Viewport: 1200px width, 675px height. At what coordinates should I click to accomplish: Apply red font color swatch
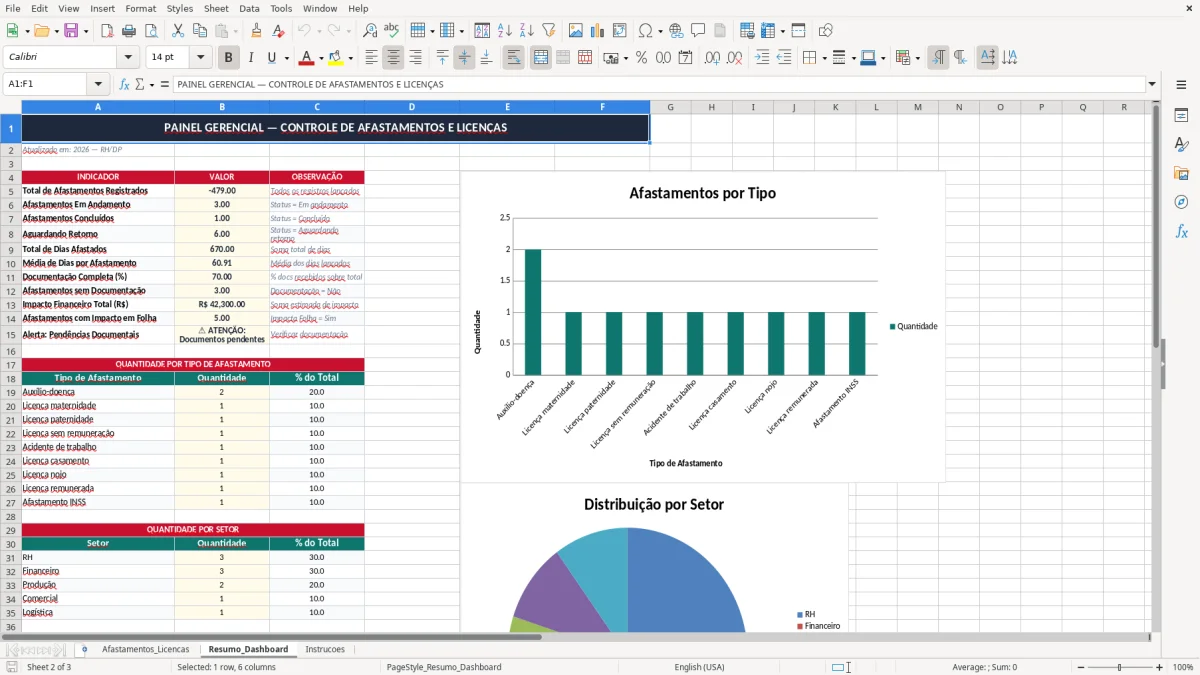307,58
